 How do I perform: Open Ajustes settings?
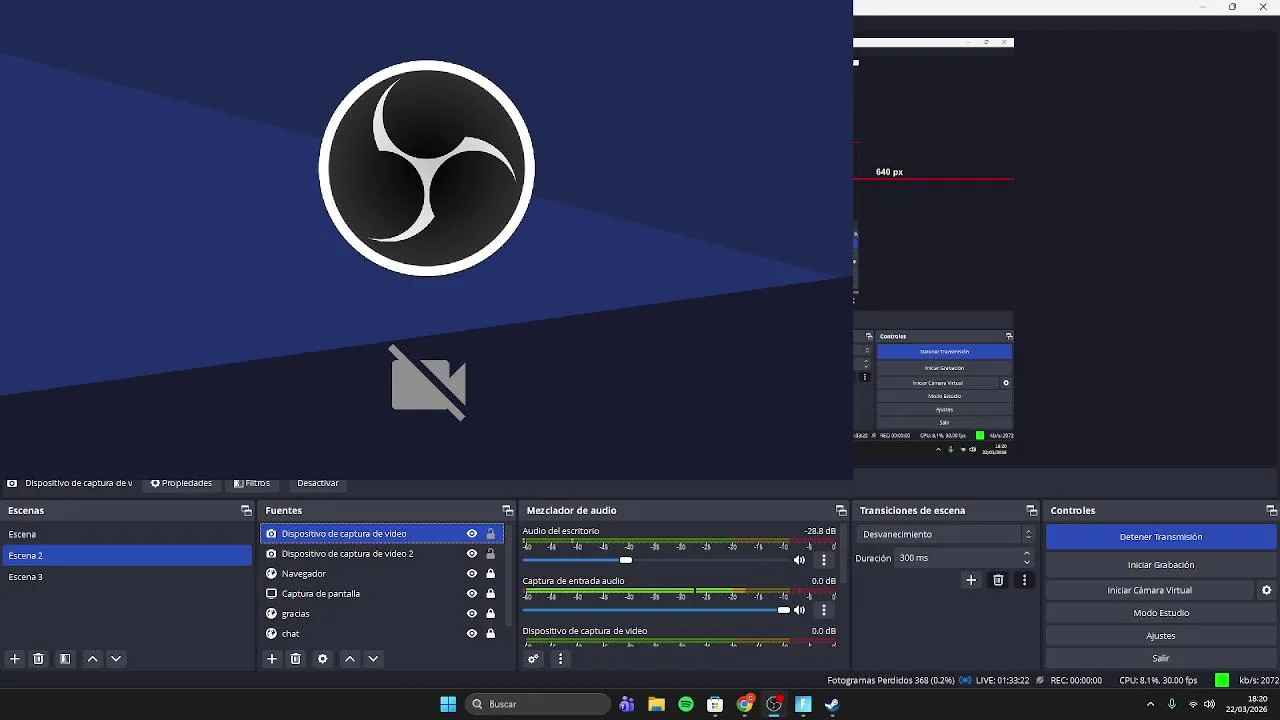(x=1161, y=636)
